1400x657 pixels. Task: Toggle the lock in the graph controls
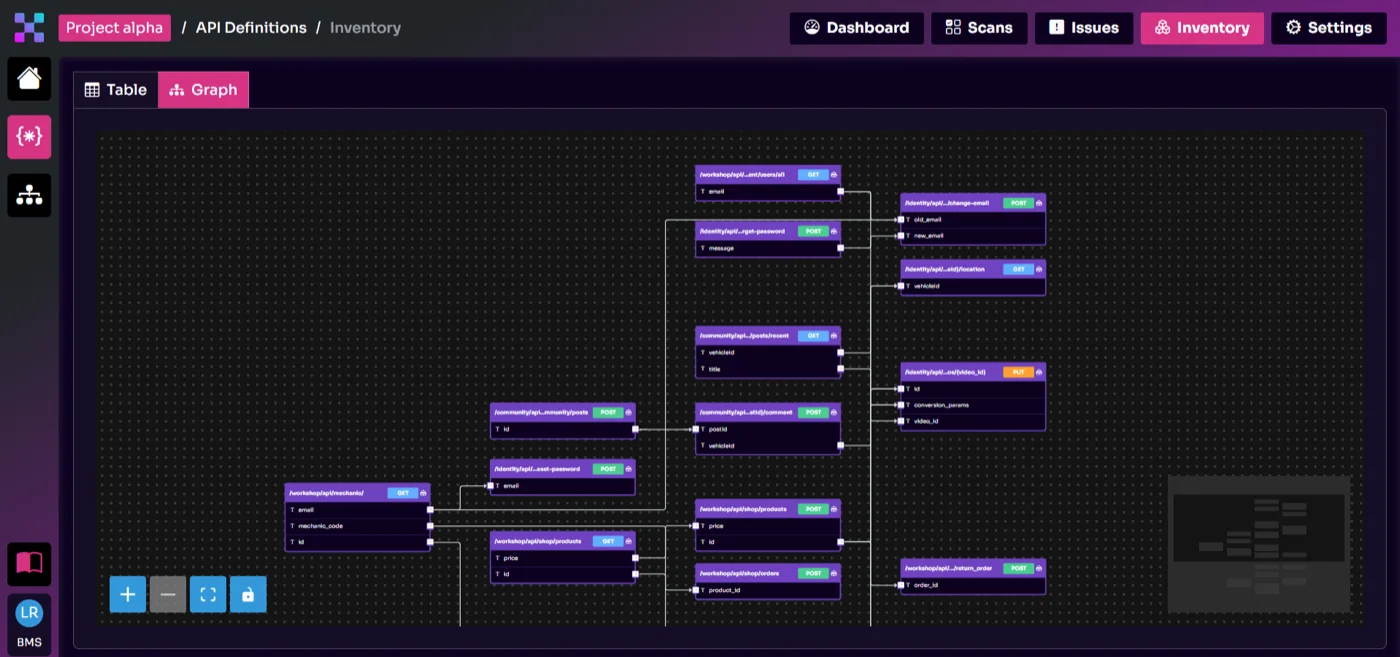247,594
